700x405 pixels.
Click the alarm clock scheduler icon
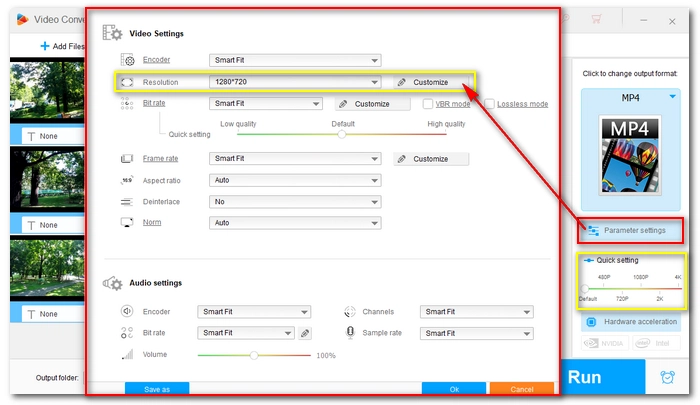click(x=667, y=377)
